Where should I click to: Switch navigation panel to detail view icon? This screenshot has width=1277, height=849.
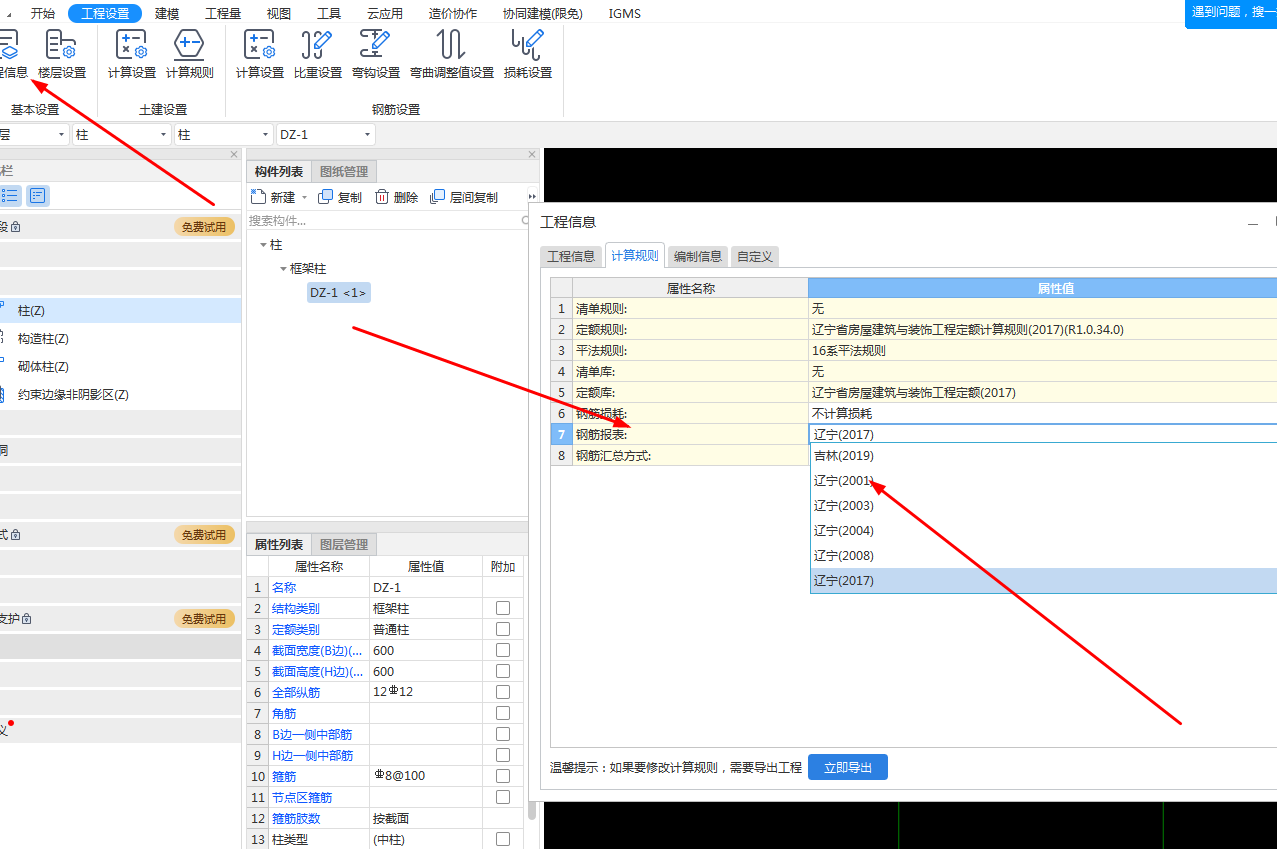[x=37, y=195]
